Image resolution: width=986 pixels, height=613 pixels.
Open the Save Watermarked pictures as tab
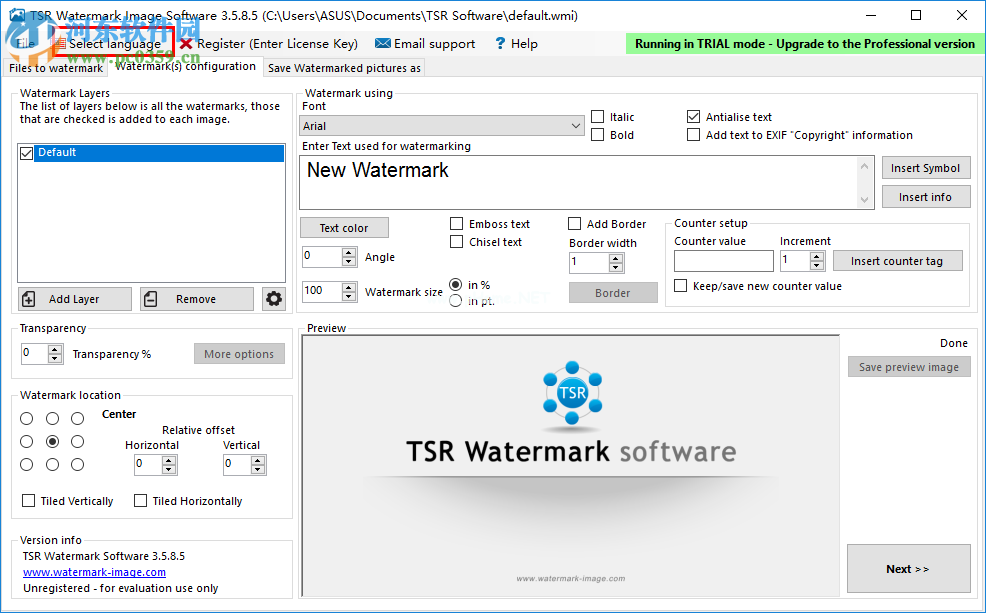(343, 67)
